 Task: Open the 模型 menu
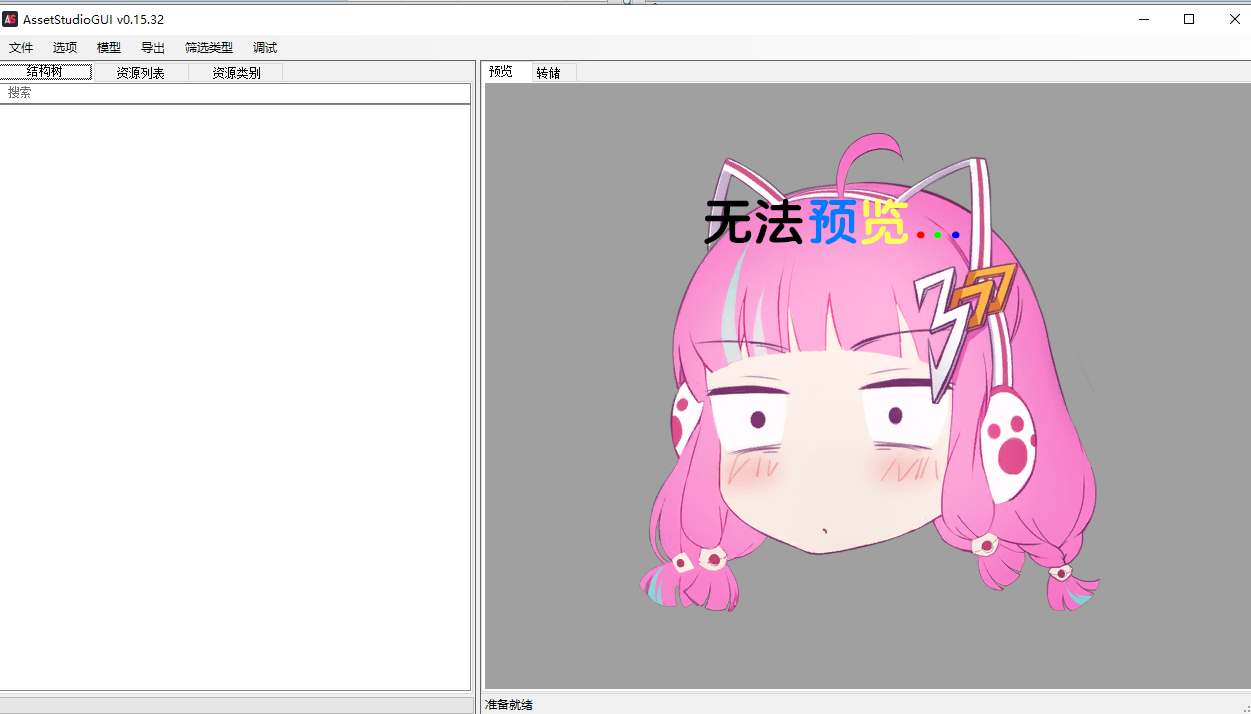(109, 48)
